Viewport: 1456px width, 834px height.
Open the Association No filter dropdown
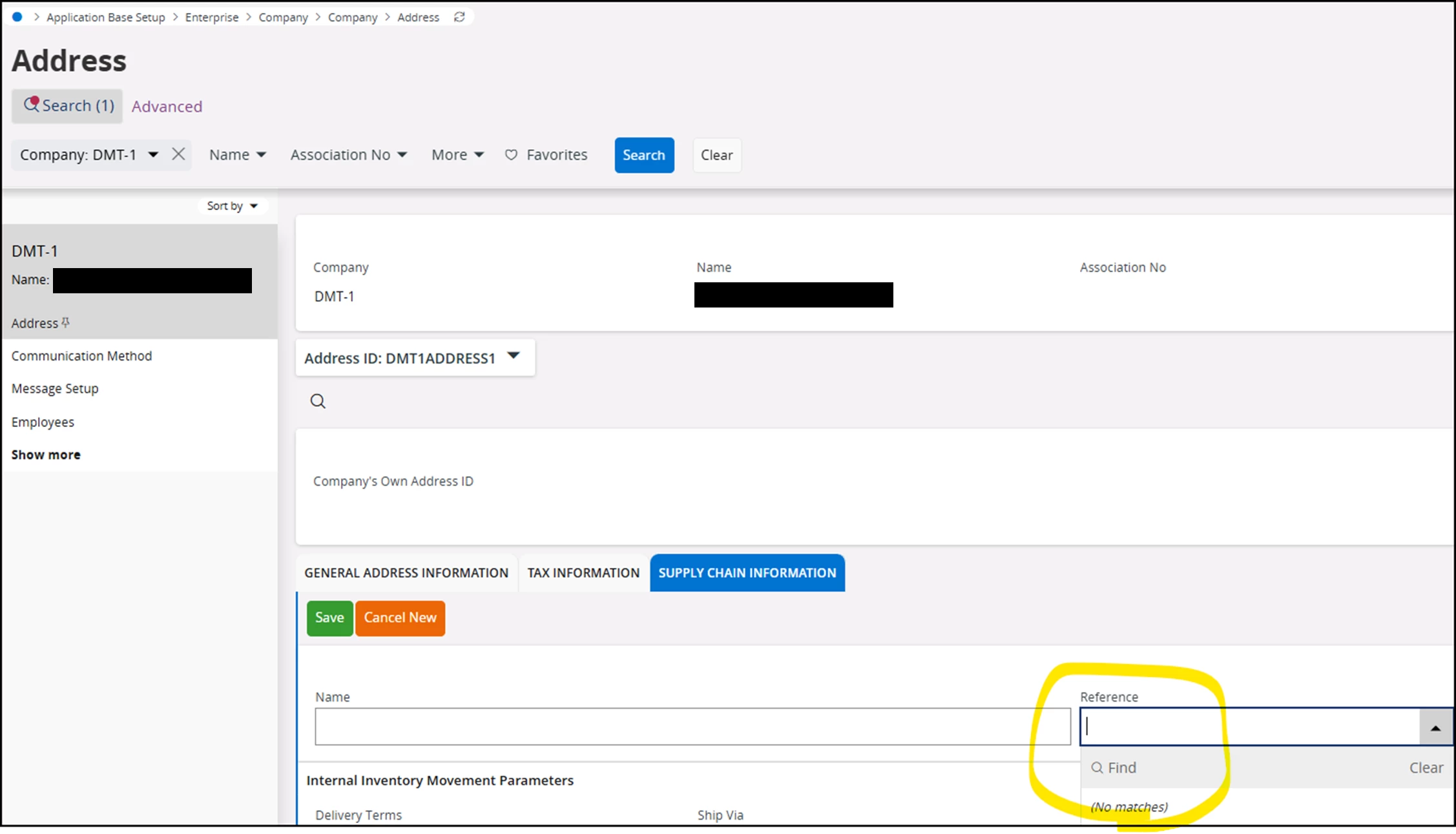(x=348, y=155)
